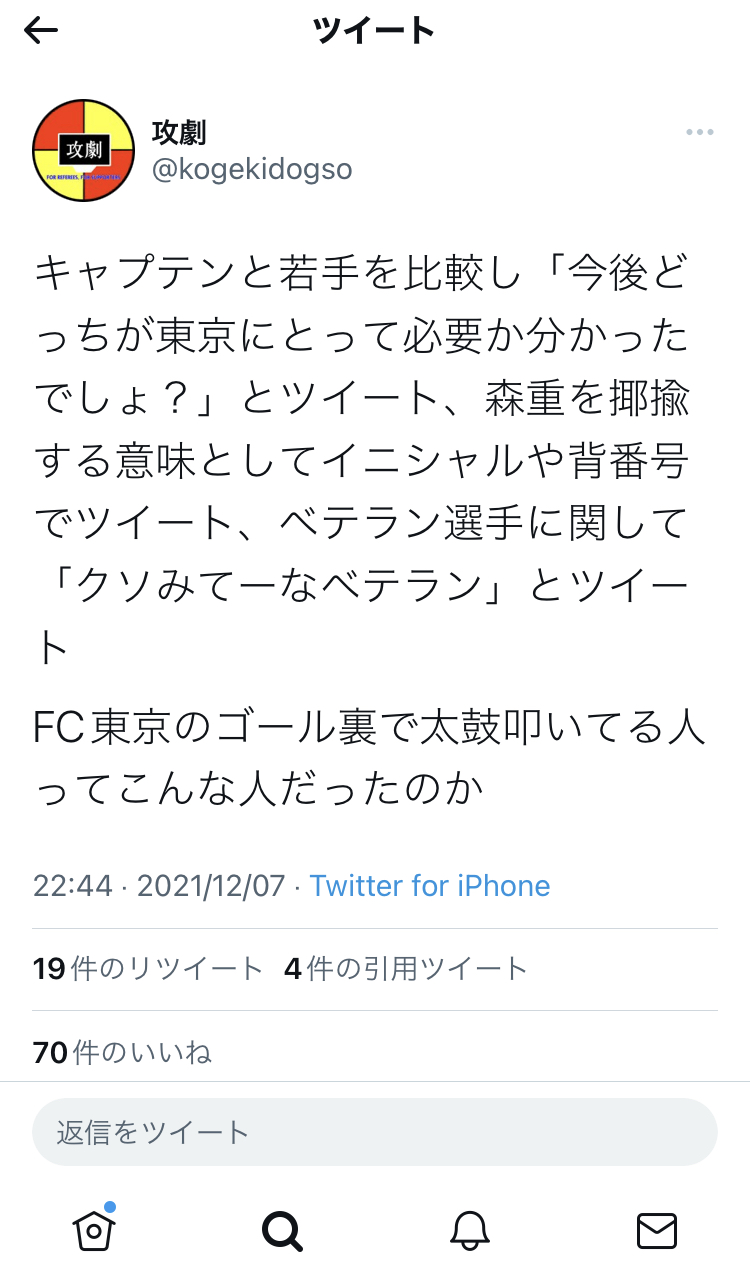
Task: Open the Messages envelope tab
Action: (x=657, y=1230)
